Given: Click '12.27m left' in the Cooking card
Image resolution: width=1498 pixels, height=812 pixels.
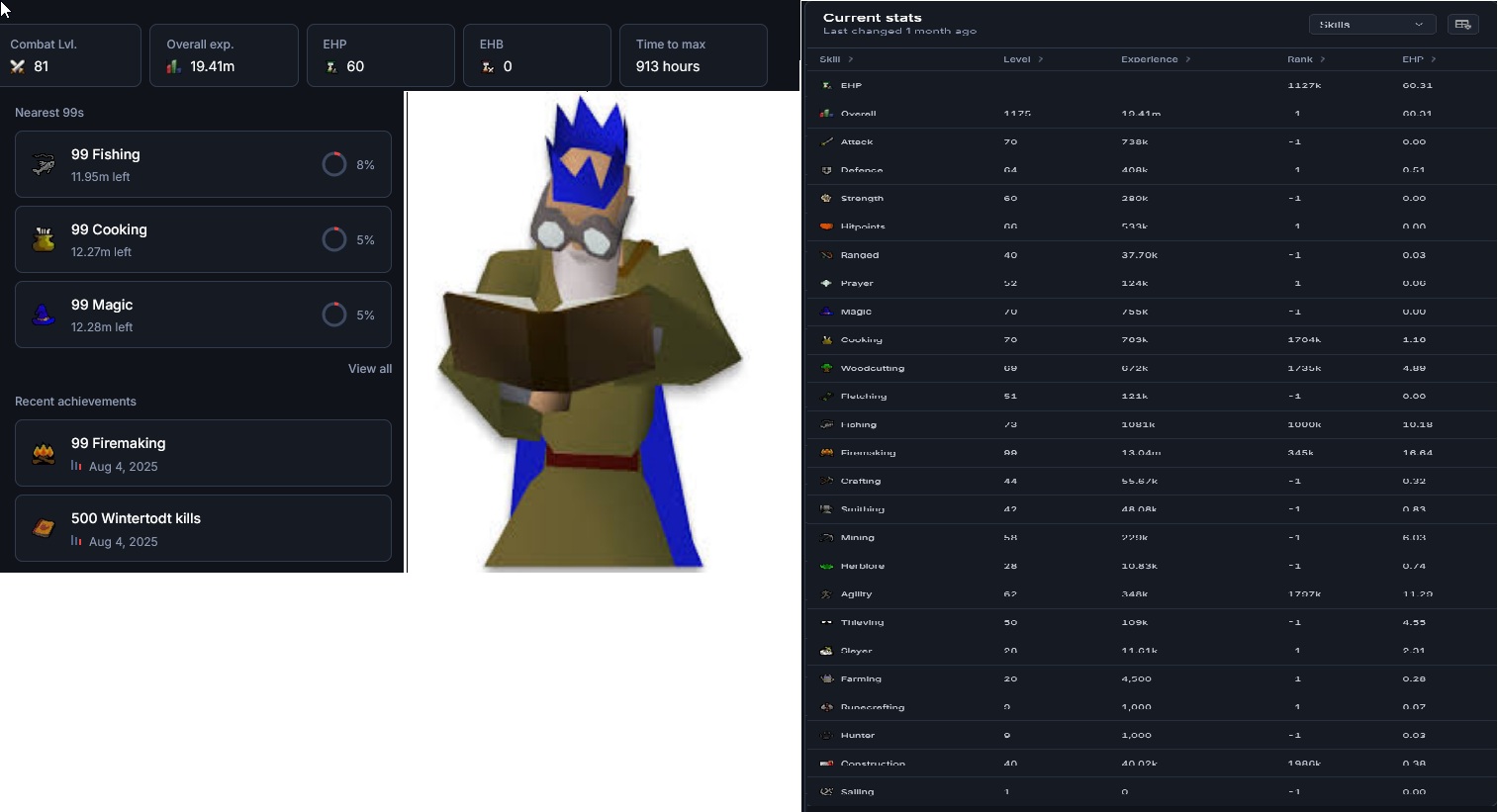Looking at the screenshot, I should coord(101,252).
